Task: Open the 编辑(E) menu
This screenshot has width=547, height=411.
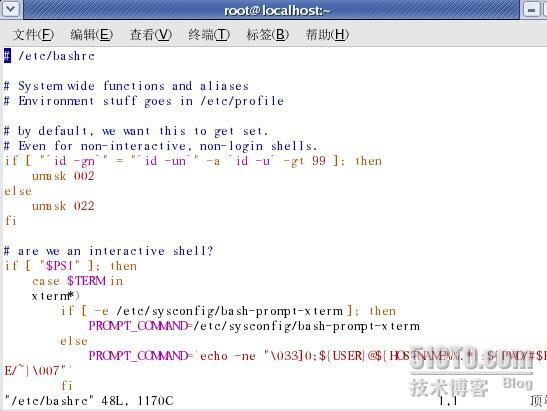Action: pos(92,35)
